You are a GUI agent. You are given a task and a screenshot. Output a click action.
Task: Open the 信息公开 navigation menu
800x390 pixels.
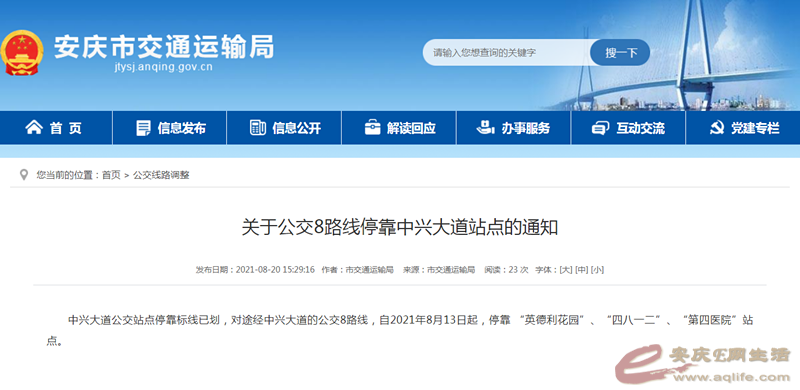click(284, 128)
